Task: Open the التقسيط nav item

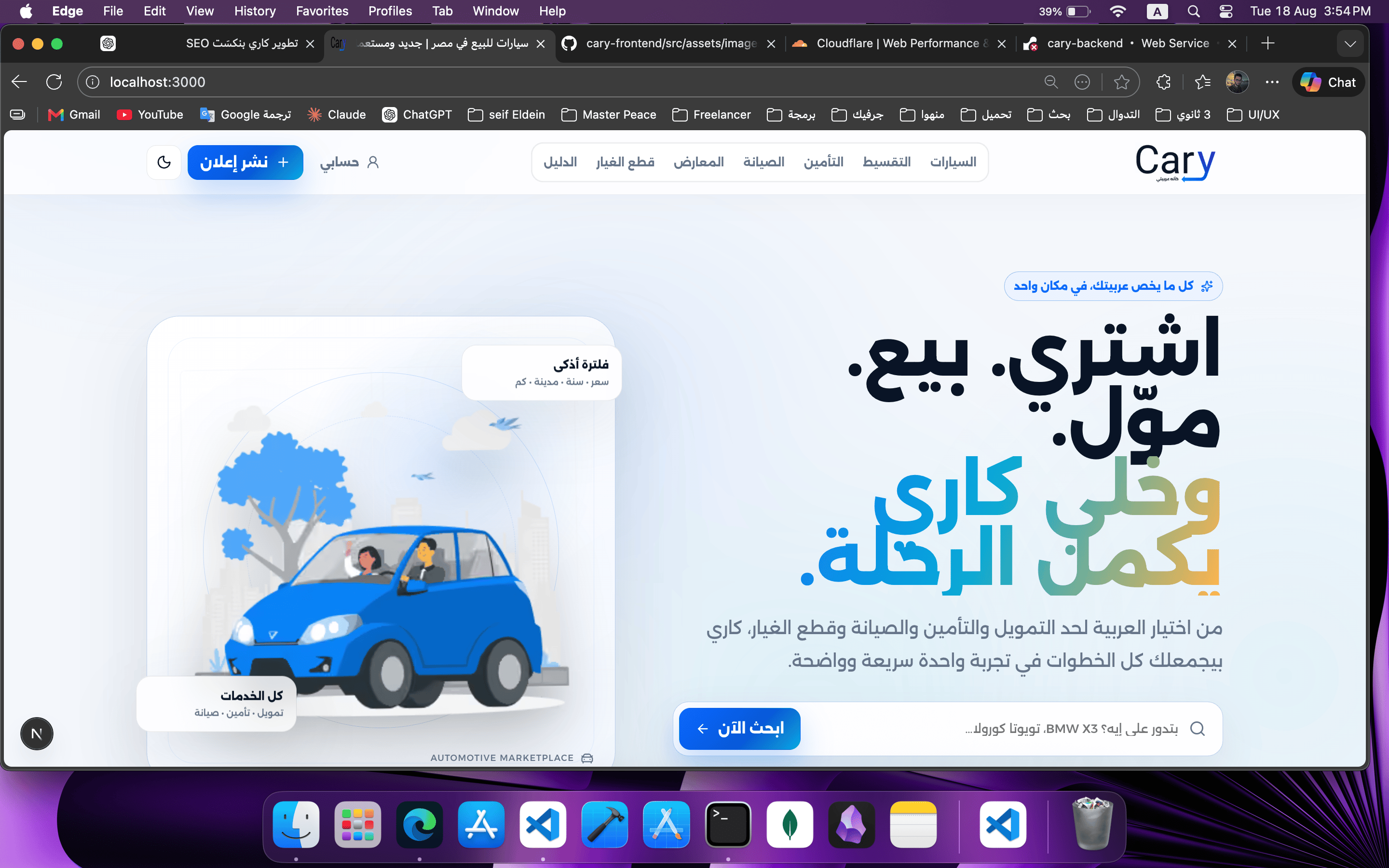Action: coord(886,163)
